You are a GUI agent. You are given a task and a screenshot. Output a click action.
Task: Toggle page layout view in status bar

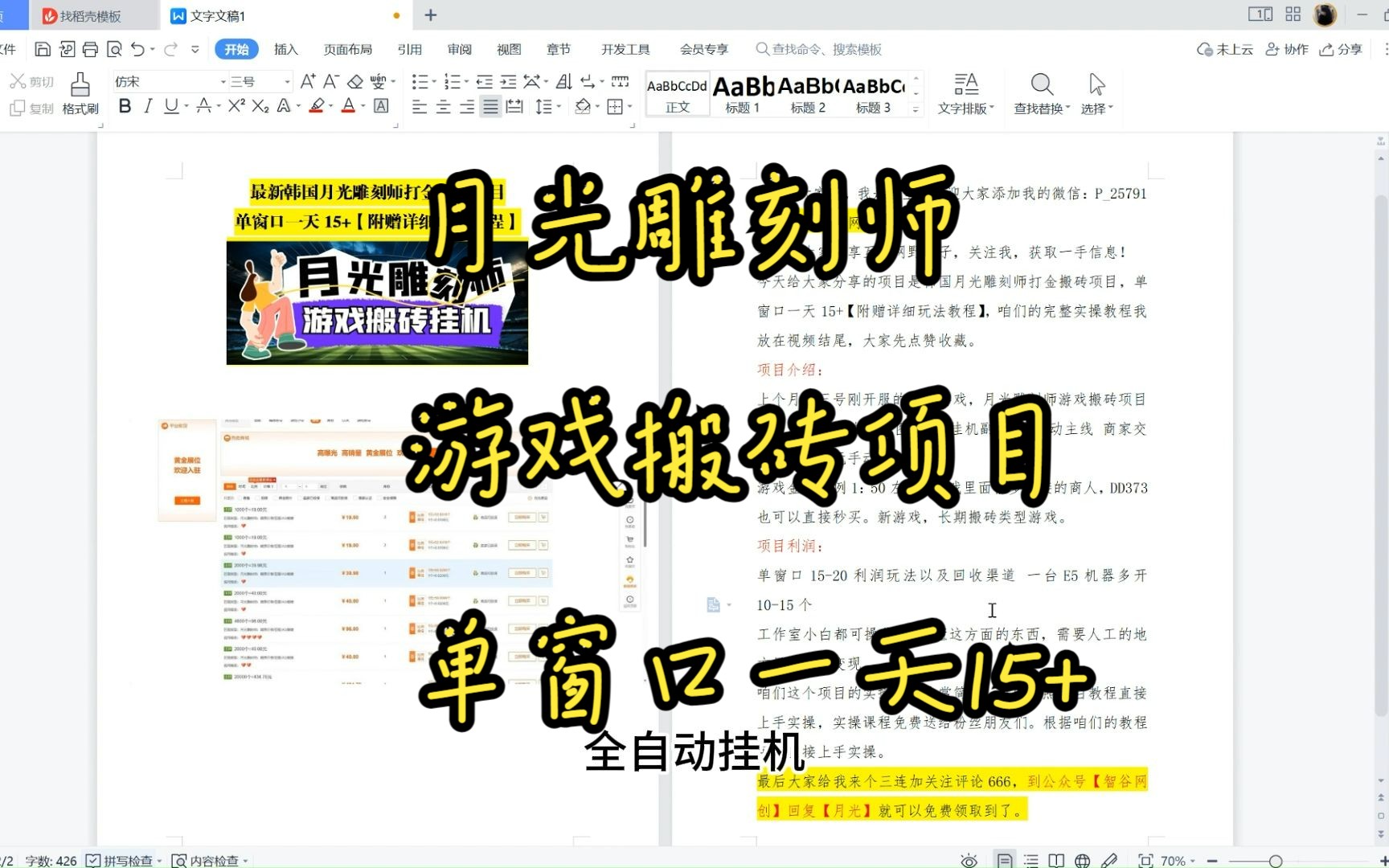click(x=1004, y=861)
